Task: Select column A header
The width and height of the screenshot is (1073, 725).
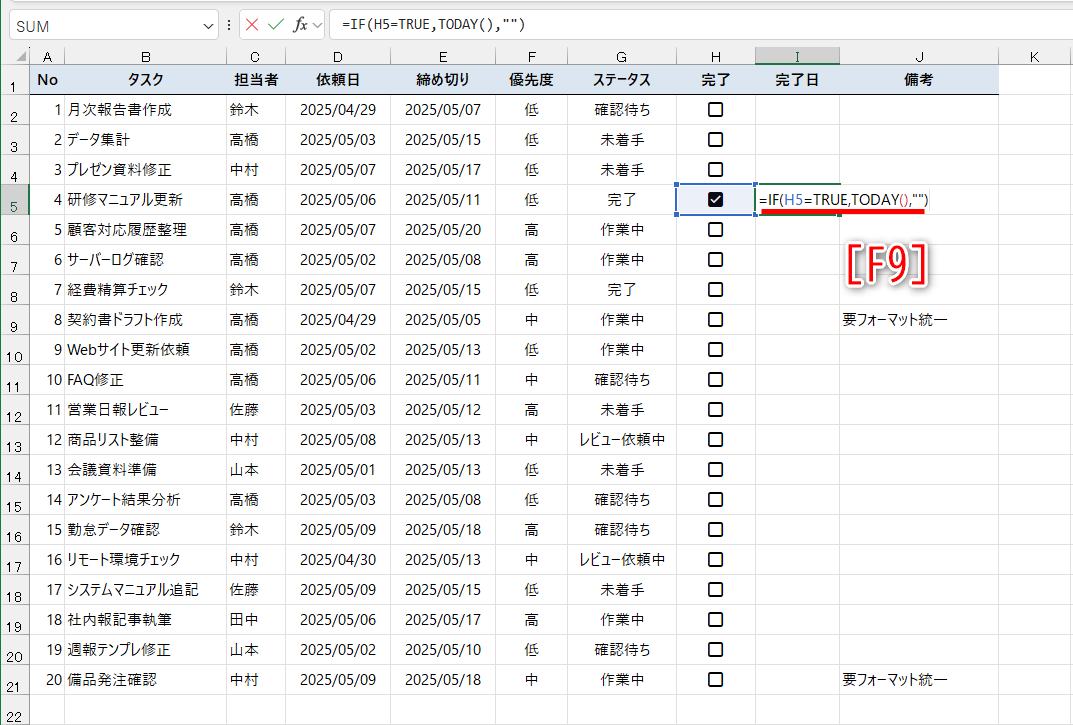Action: click(47, 57)
